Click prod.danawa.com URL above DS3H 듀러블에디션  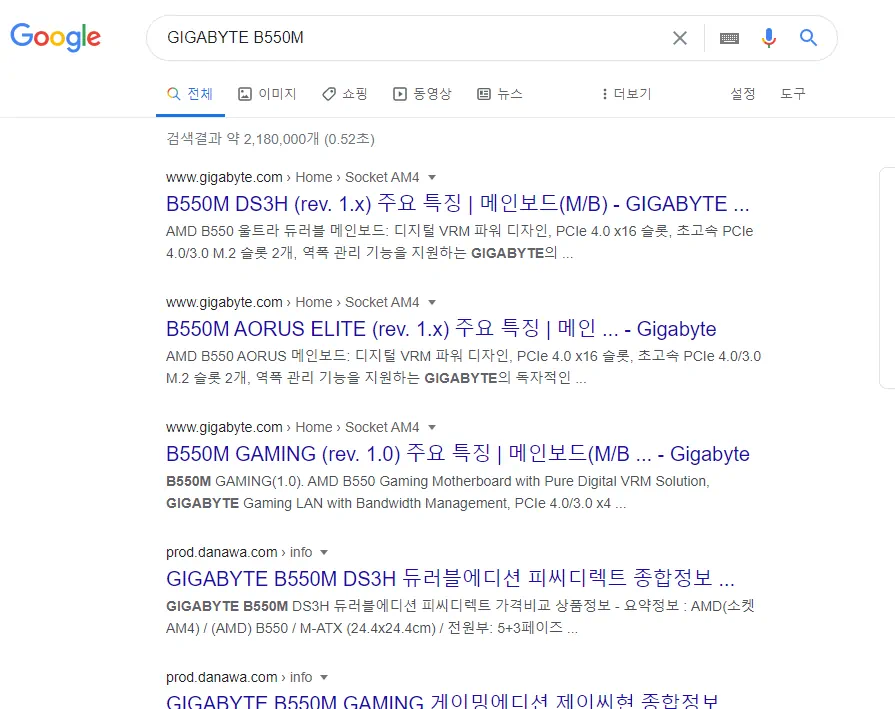(x=221, y=553)
